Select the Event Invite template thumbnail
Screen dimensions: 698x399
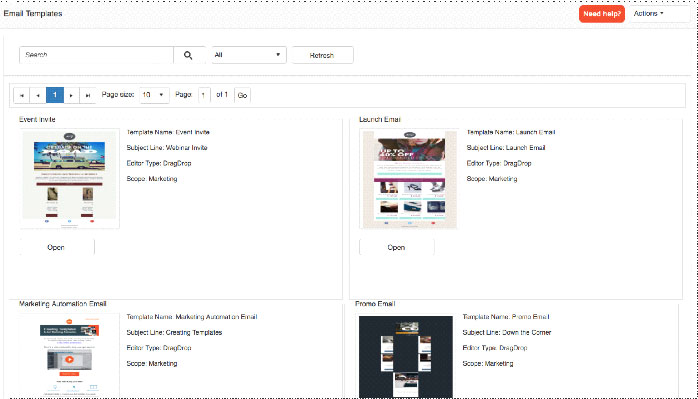pyautogui.click(x=69, y=179)
